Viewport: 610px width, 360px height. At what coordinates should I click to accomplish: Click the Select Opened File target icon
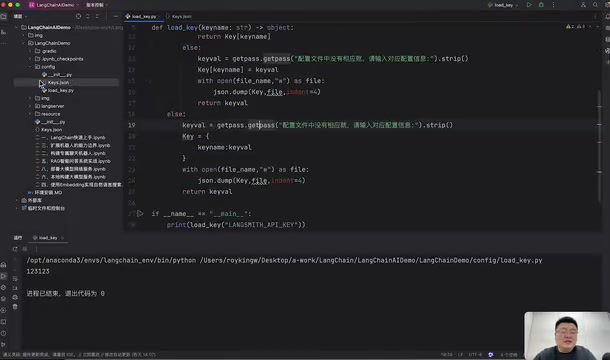79,16
